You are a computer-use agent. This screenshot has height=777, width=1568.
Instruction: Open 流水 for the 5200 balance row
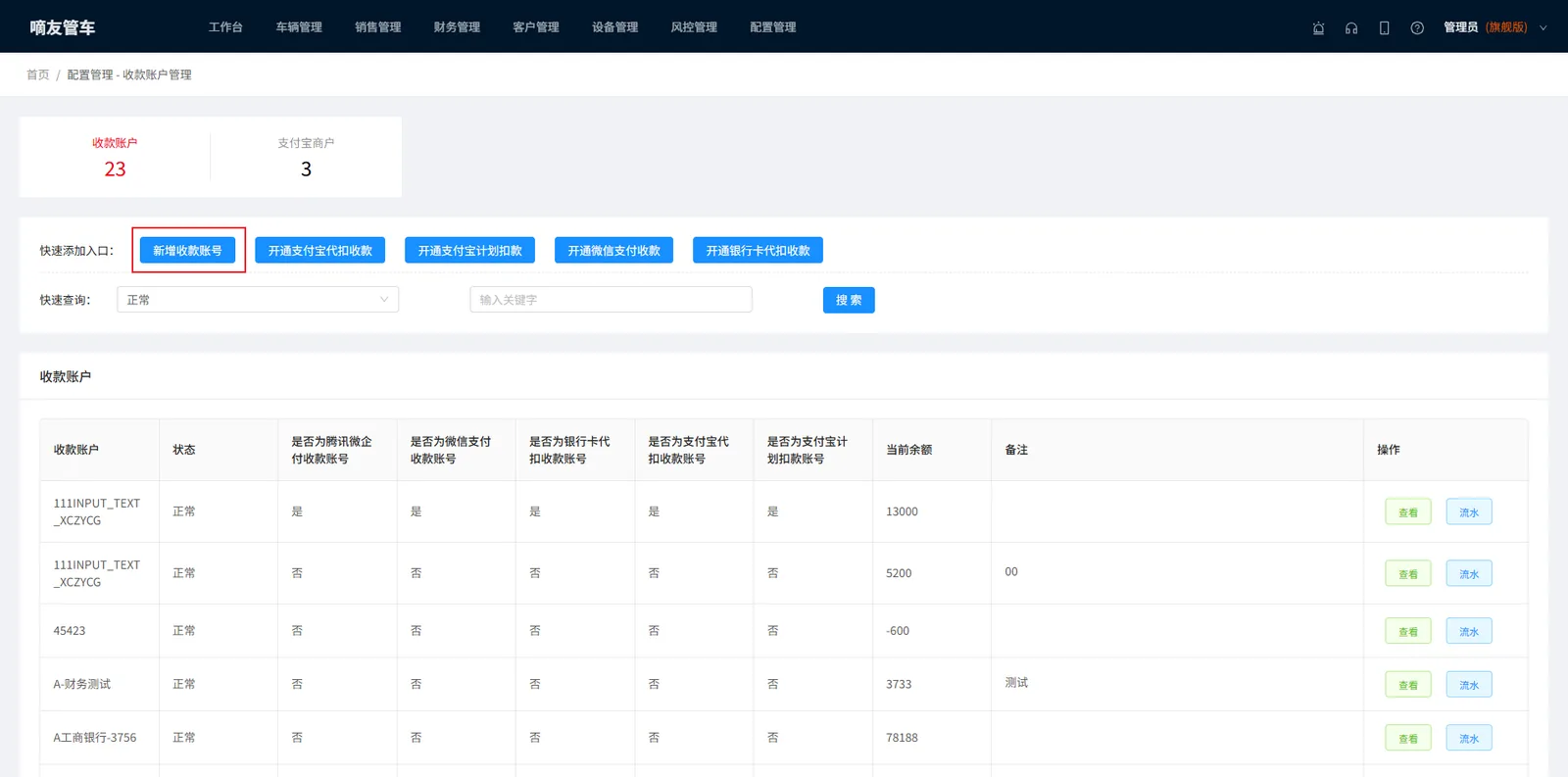click(1469, 574)
